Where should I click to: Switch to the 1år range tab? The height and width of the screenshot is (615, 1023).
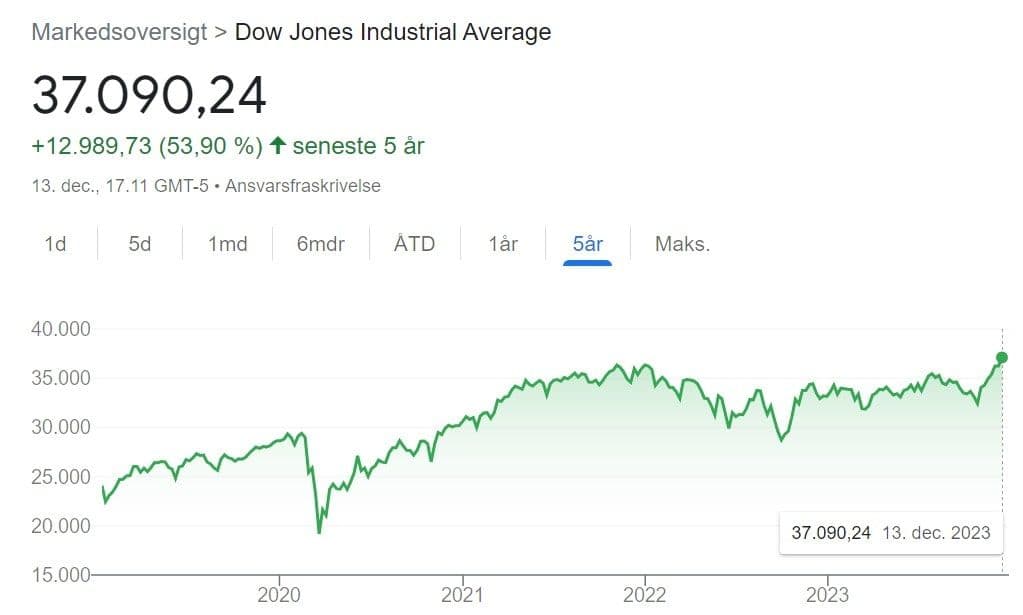(503, 243)
